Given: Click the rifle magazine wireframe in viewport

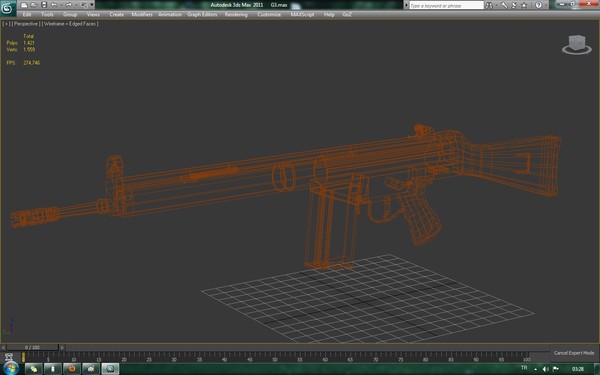Looking at the screenshot, I should (331, 229).
